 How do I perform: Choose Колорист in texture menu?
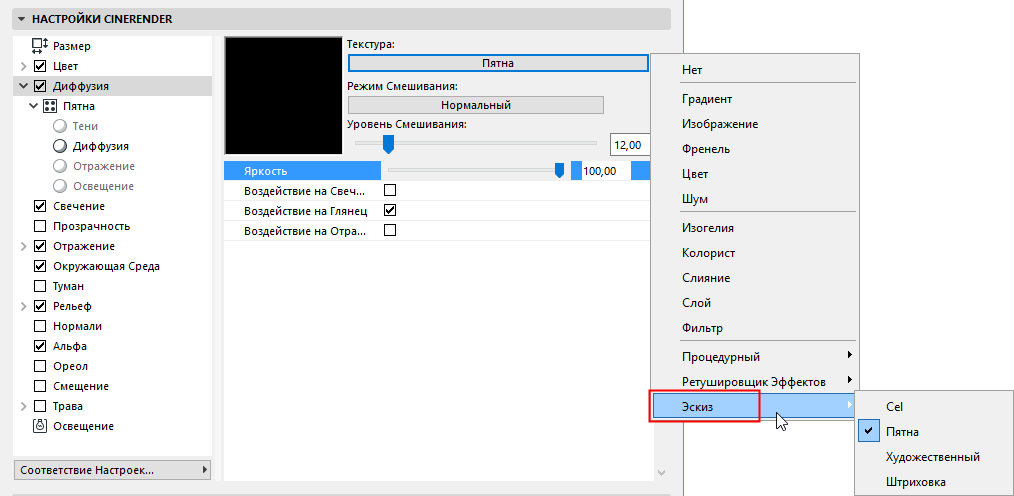point(754,253)
